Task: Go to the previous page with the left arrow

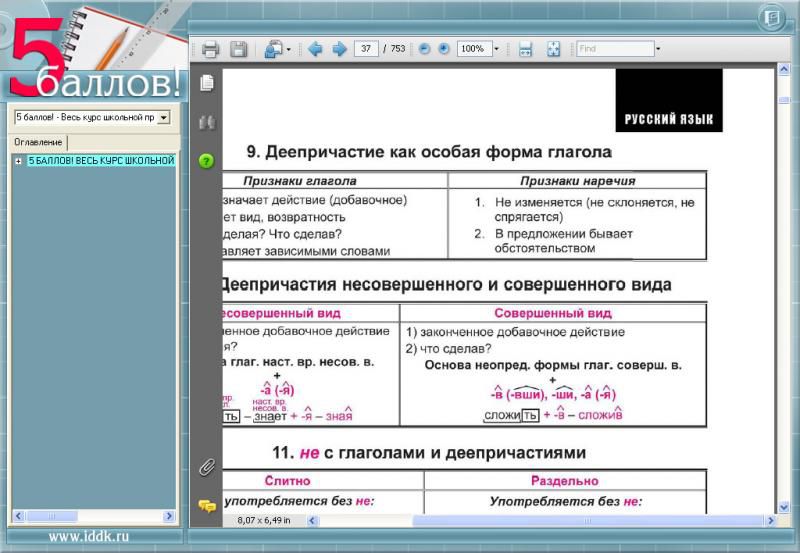Action: 315,49
